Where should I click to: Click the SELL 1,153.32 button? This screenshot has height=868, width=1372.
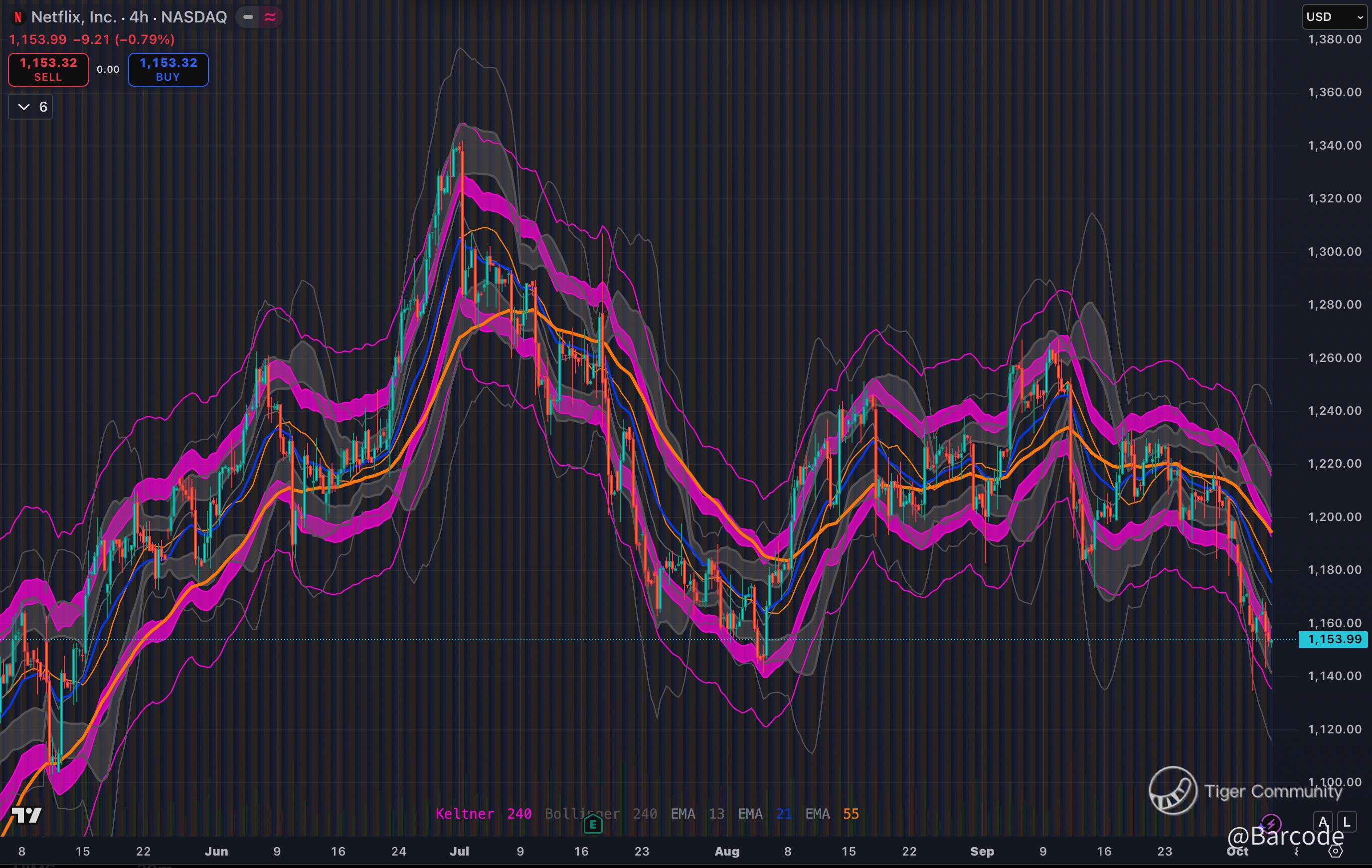coord(48,69)
